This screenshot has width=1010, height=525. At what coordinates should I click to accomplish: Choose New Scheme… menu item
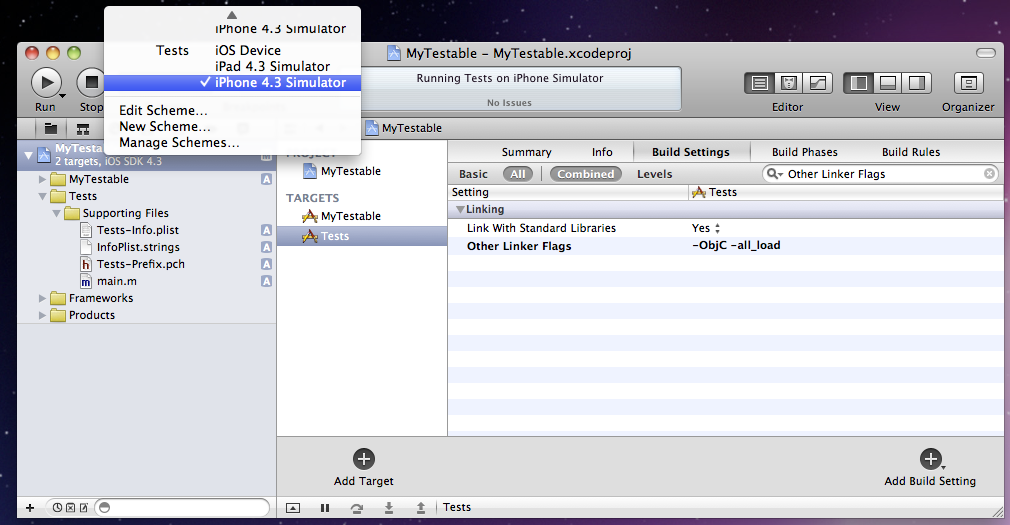(x=165, y=126)
